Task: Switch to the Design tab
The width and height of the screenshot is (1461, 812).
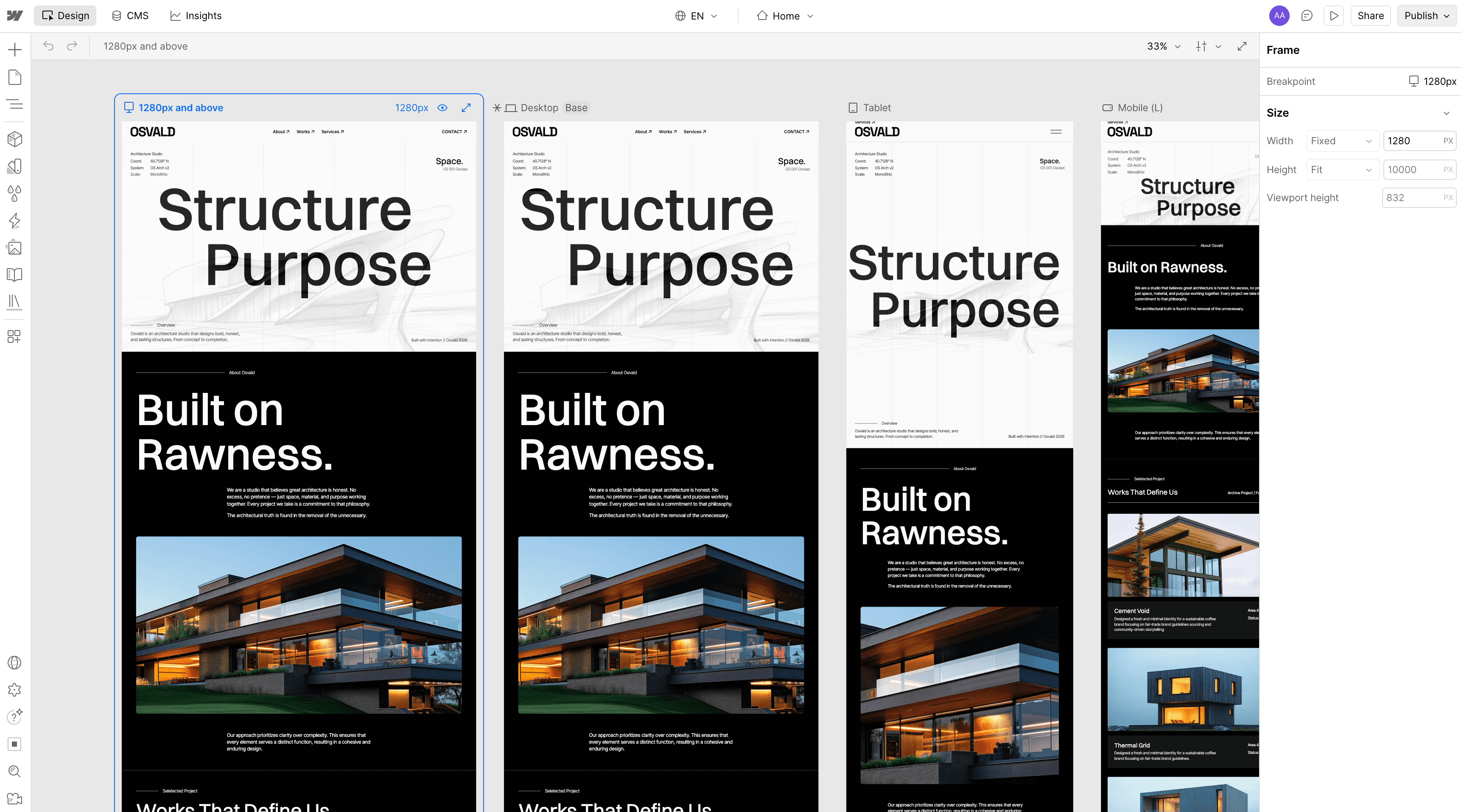Action: coord(65,16)
